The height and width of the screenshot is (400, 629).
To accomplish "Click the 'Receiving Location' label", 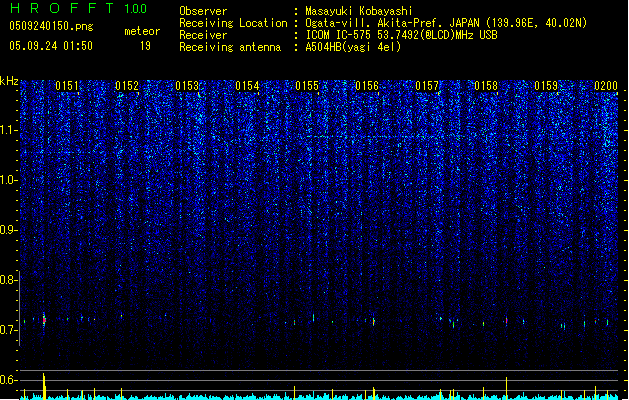I will tap(233, 23).
